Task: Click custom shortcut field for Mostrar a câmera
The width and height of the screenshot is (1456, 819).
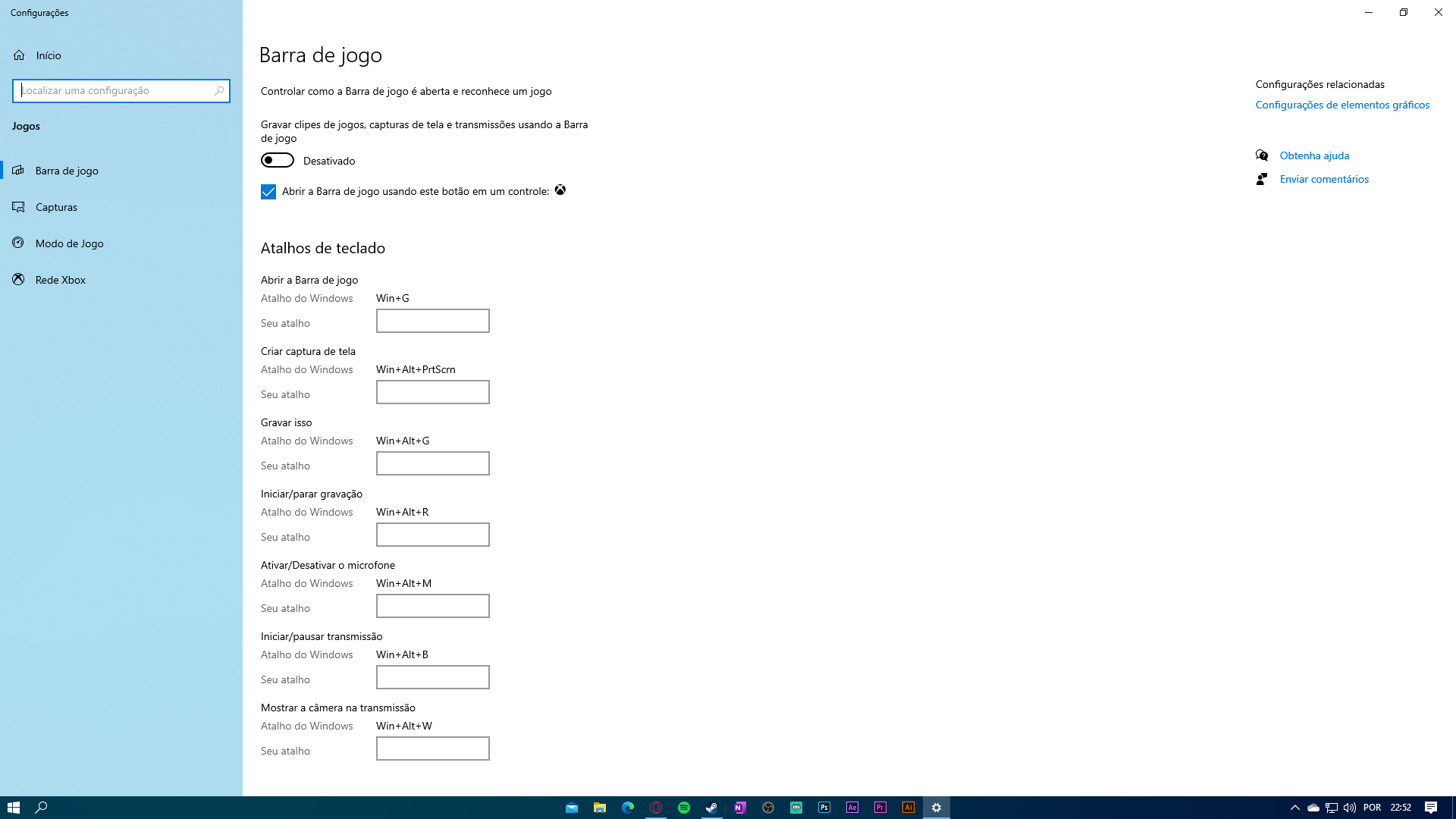Action: pos(432,748)
